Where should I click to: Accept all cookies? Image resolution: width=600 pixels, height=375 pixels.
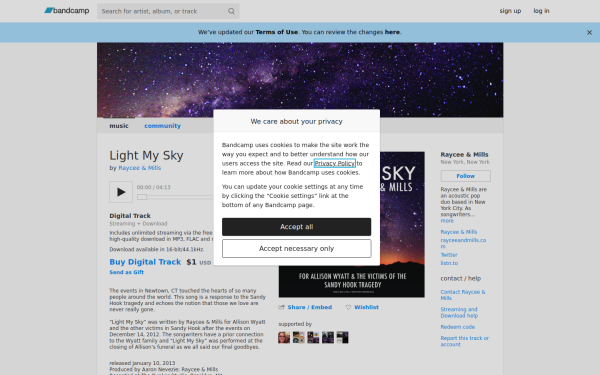point(297,227)
